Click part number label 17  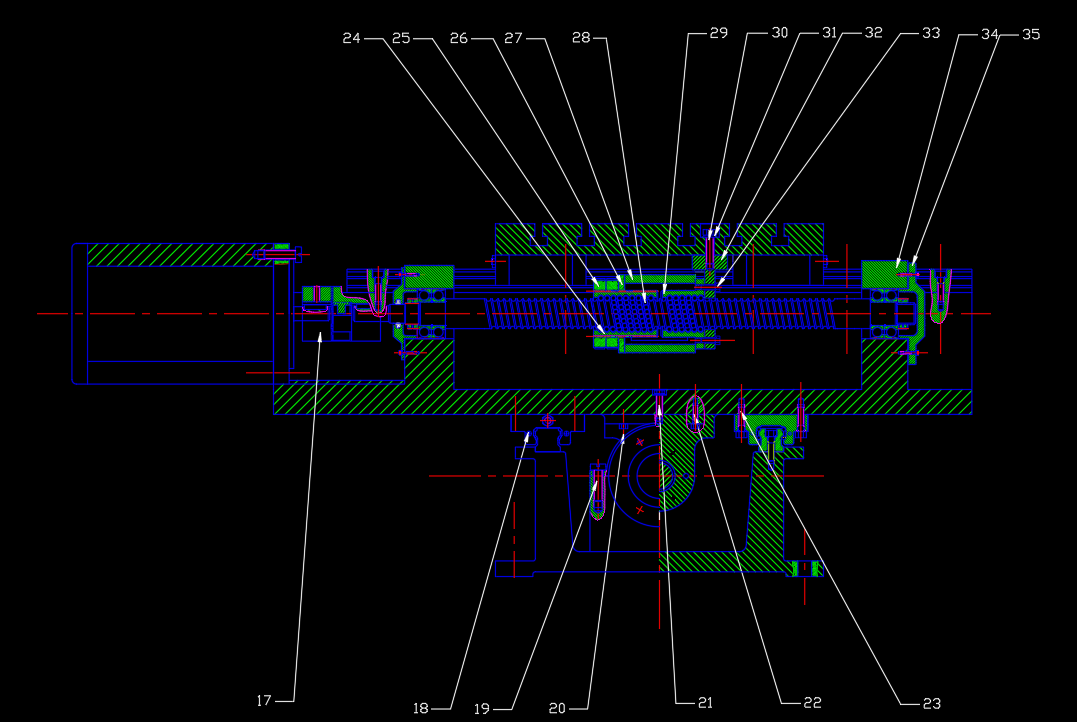pyautogui.click(x=264, y=701)
